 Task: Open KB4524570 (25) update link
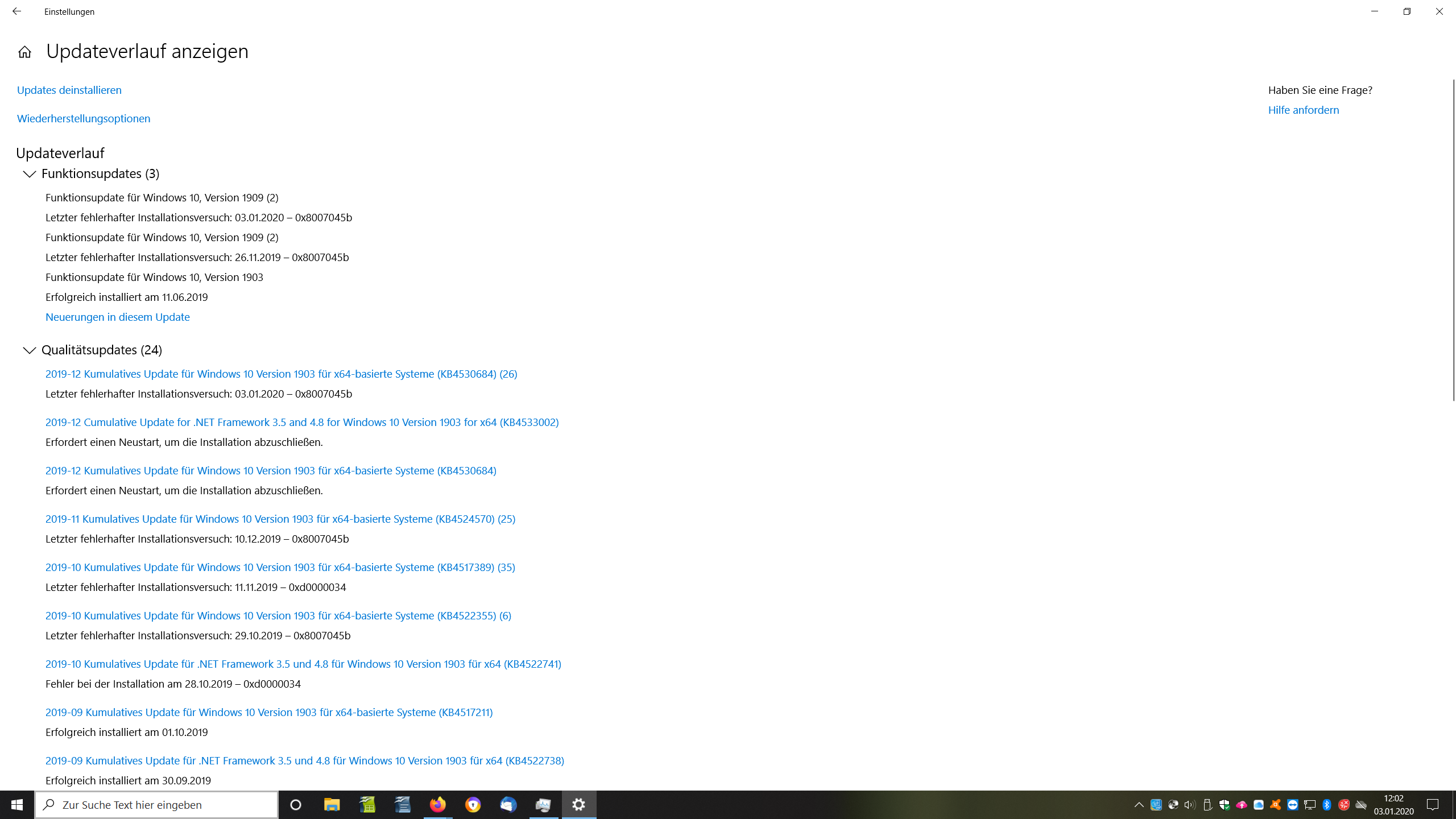click(x=280, y=519)
